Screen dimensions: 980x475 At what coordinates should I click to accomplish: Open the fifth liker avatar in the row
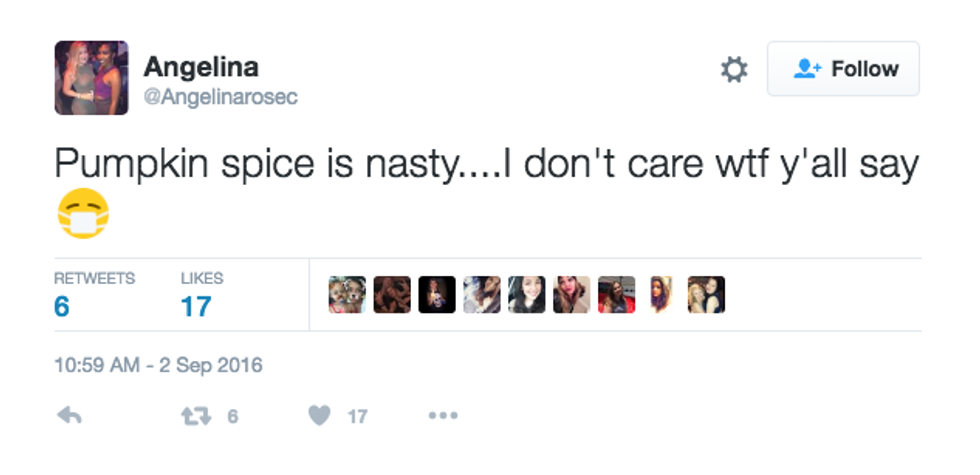[x=527, y=295]
